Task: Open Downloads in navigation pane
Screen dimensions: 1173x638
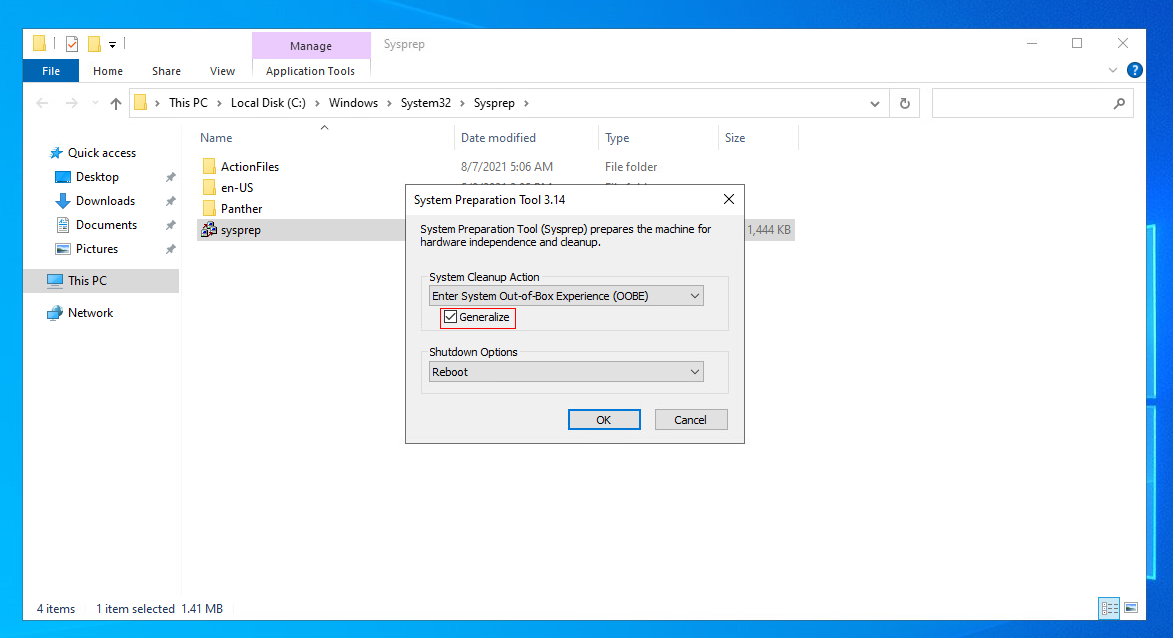Action: (105, 200)
